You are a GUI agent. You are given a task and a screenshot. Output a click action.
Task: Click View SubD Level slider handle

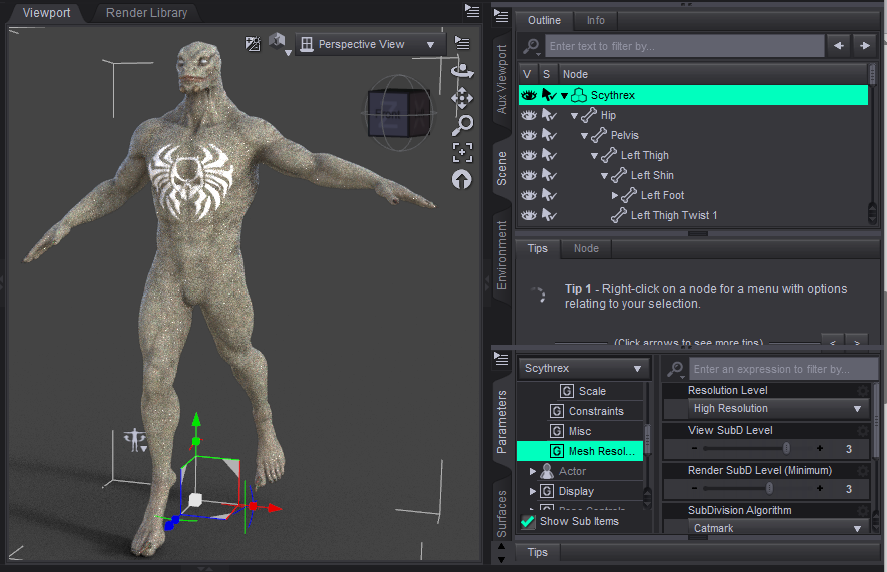[786, 448]
